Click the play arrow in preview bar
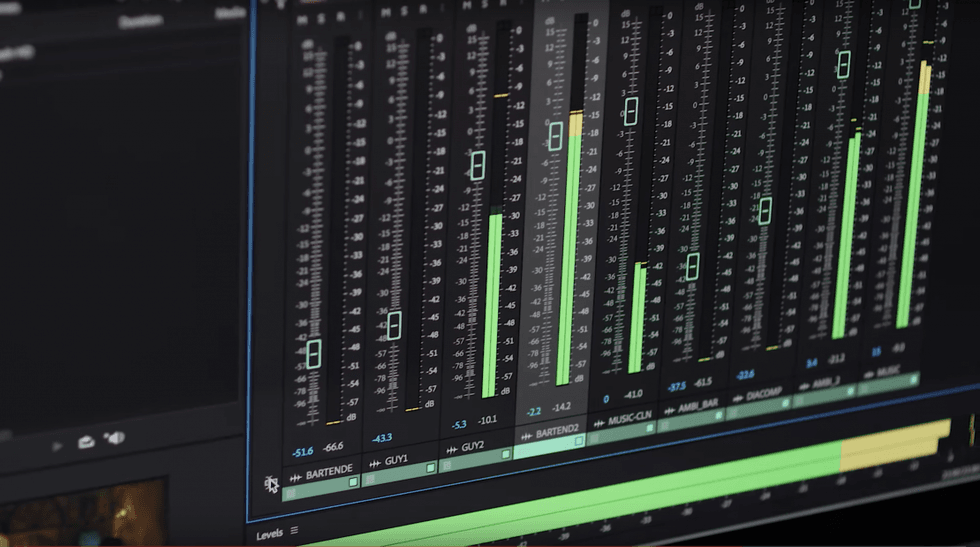This screenshot has height=547, width=980. point(57,446)
